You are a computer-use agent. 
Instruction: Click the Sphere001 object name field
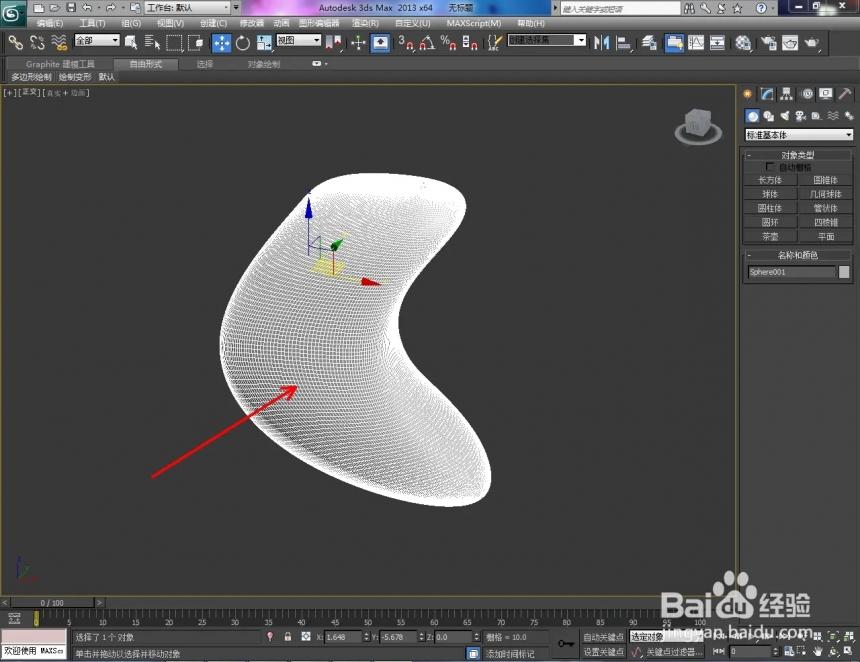792,272
